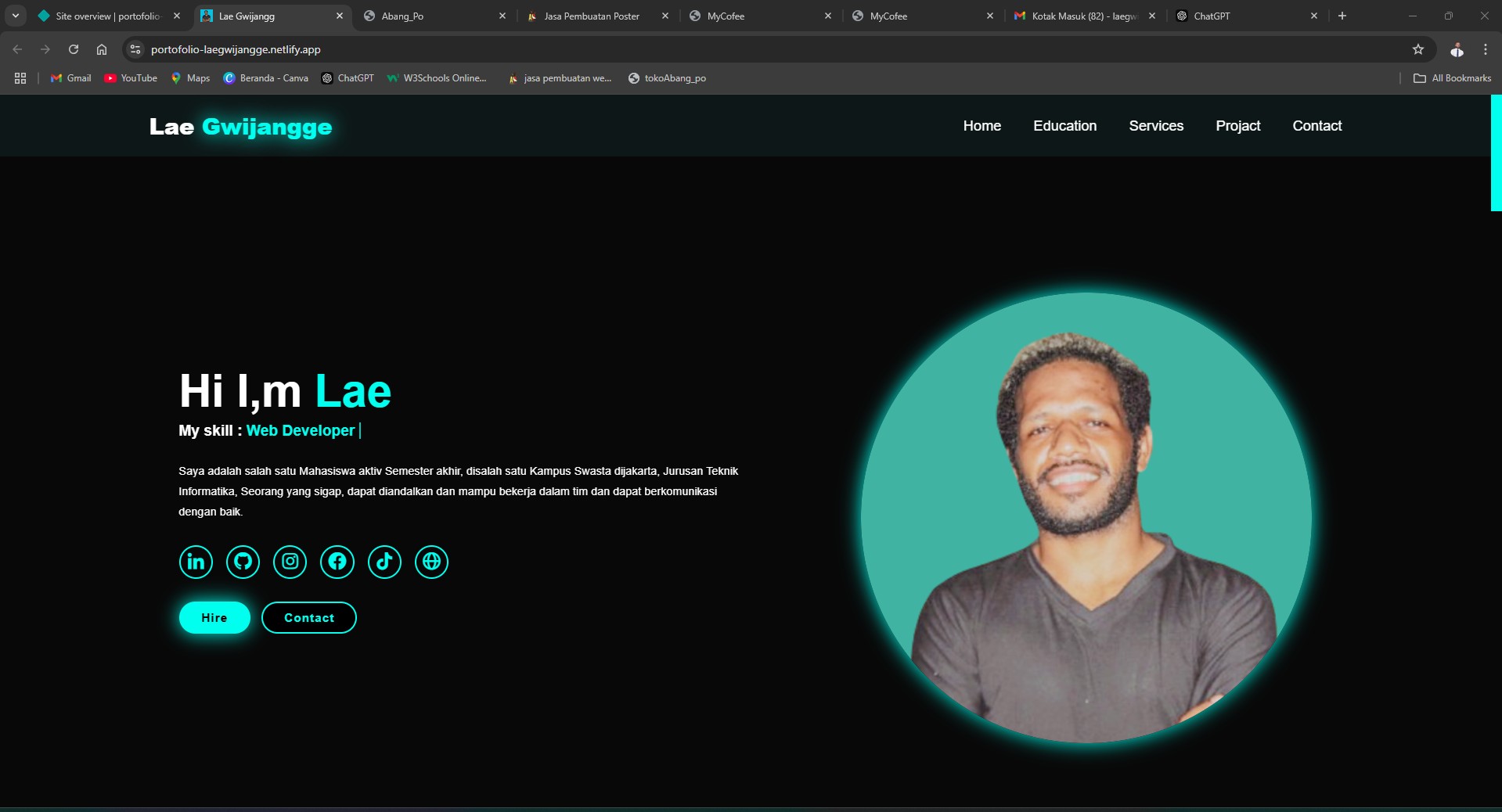This screenshot has width=1502, height=812.
Task: Click the cyan page scrollbar thumb
Action: point(1496,153)
